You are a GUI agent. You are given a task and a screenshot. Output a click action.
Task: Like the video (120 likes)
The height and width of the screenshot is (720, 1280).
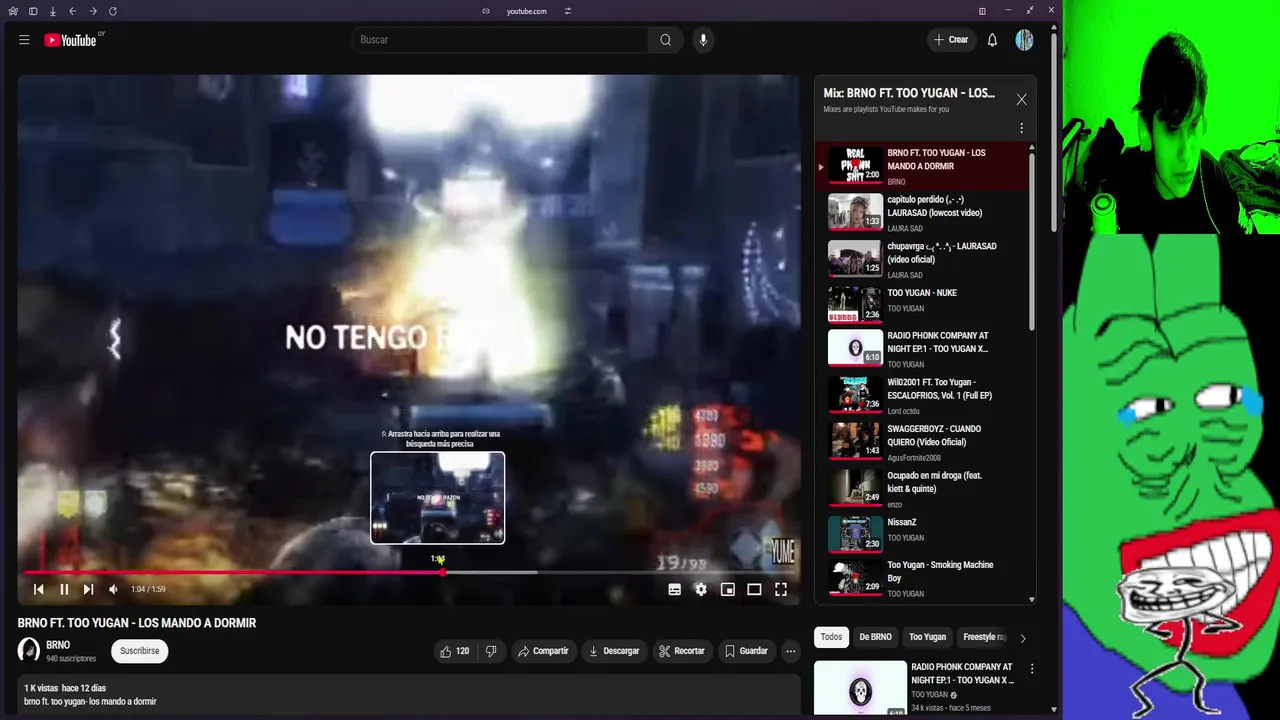tap(454, 651)
